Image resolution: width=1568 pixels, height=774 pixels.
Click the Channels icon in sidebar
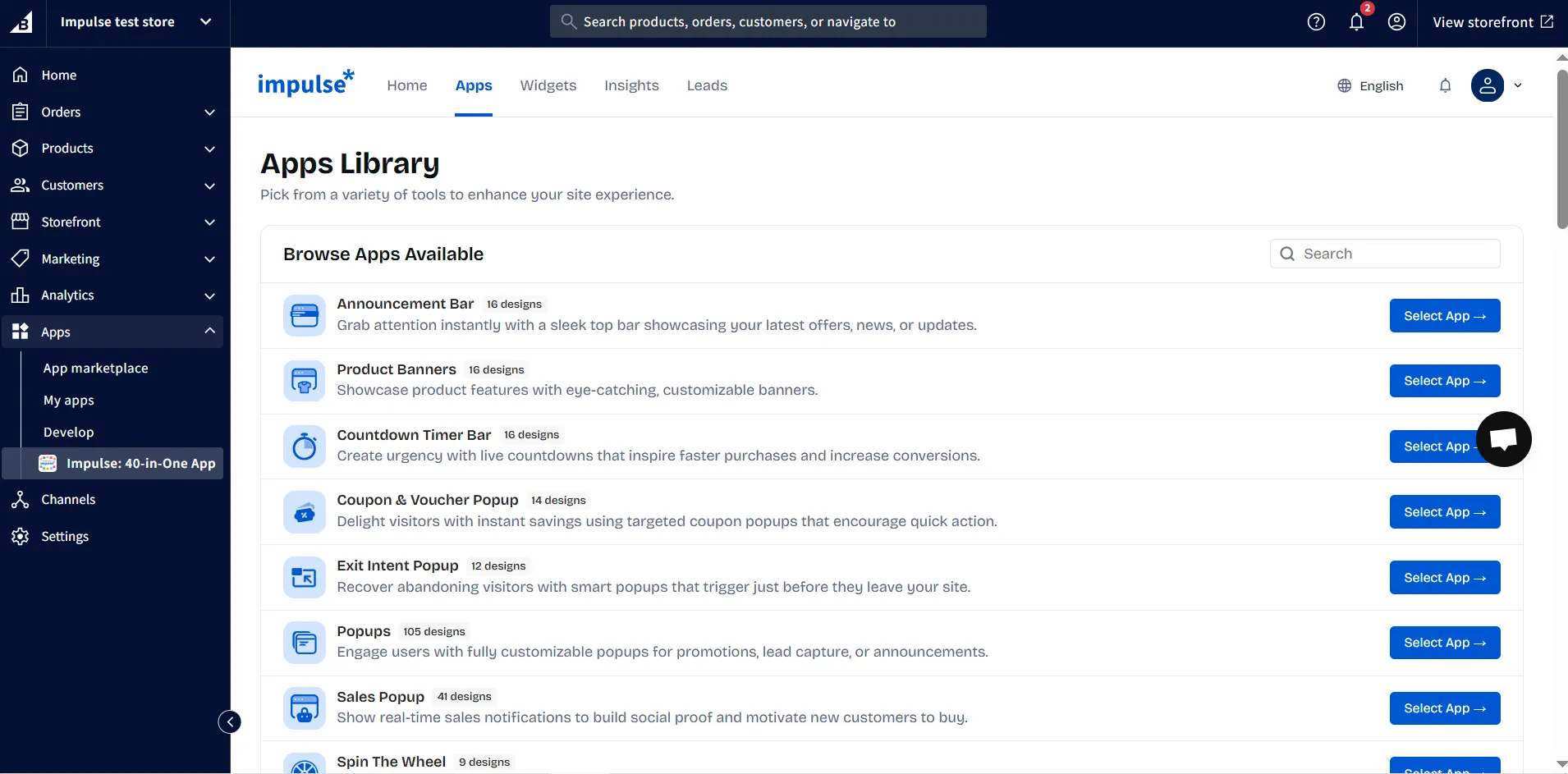pos(21,499)
